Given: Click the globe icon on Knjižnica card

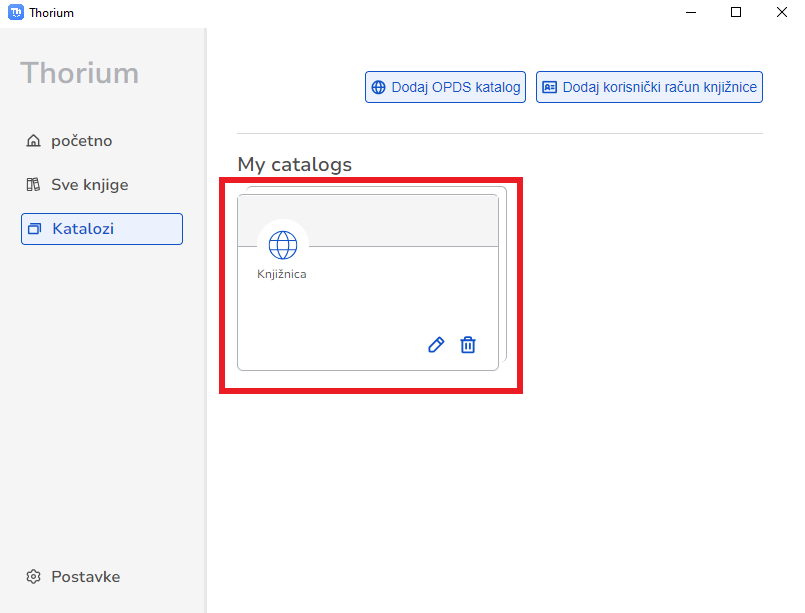Looking at the screenshot, I should tap(283, 244).
